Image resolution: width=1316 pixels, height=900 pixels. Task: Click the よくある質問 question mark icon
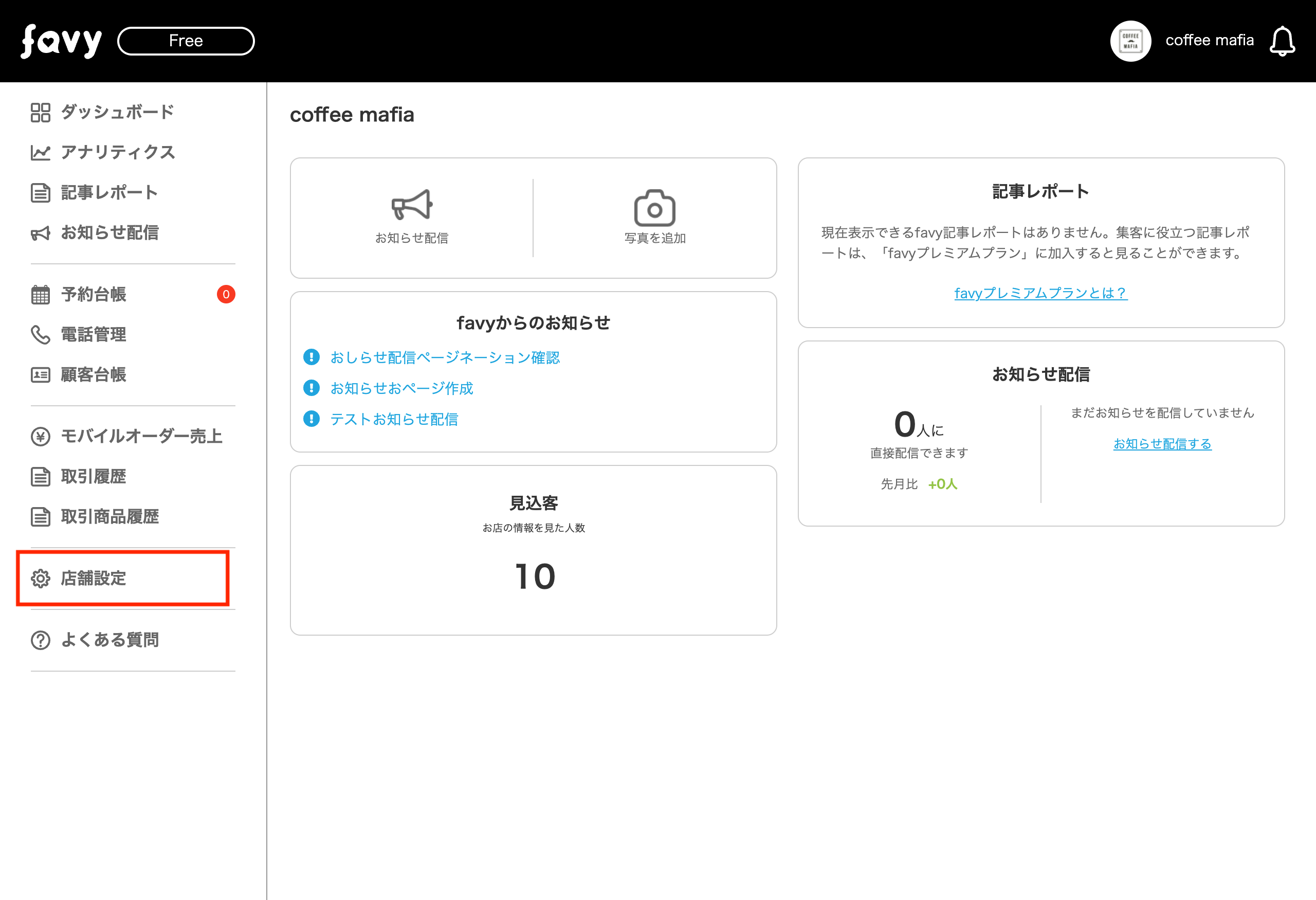pos(40,640)
